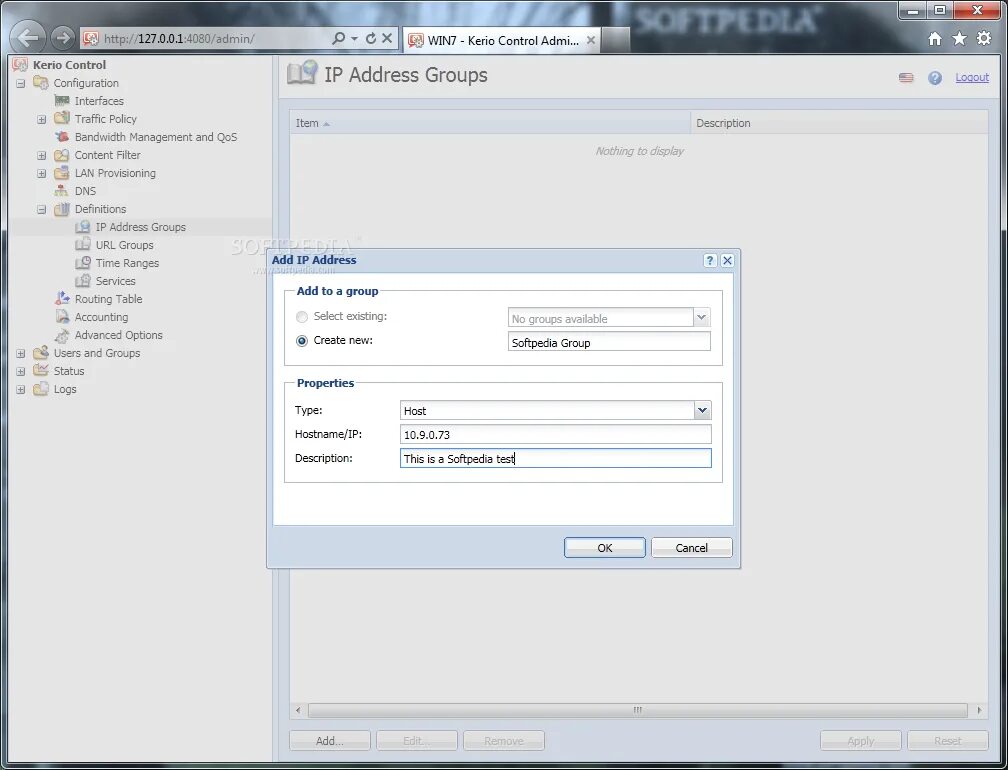Viewport: 1008px width, 770px height.
Task: Click the Logout link
Action: pyautogui.click(x=971, y=77)
